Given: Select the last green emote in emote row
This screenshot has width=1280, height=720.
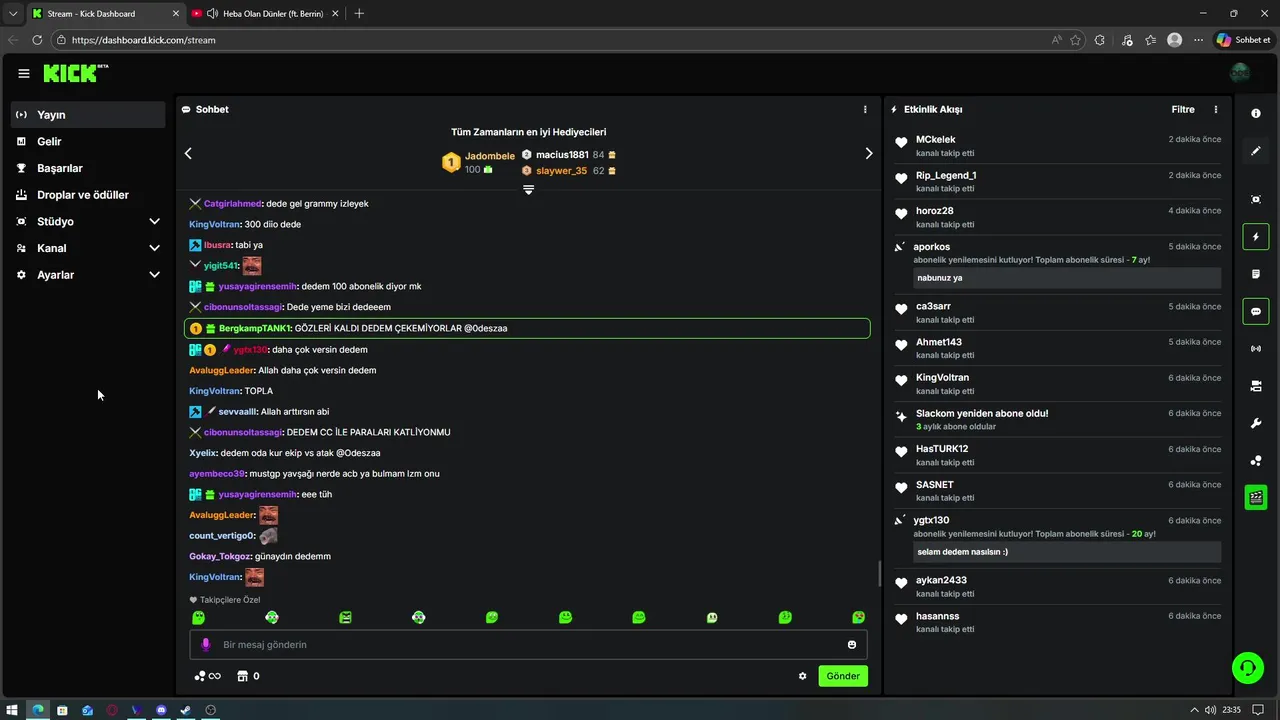Looking at the screenshot, I should (x=858, y=618).
